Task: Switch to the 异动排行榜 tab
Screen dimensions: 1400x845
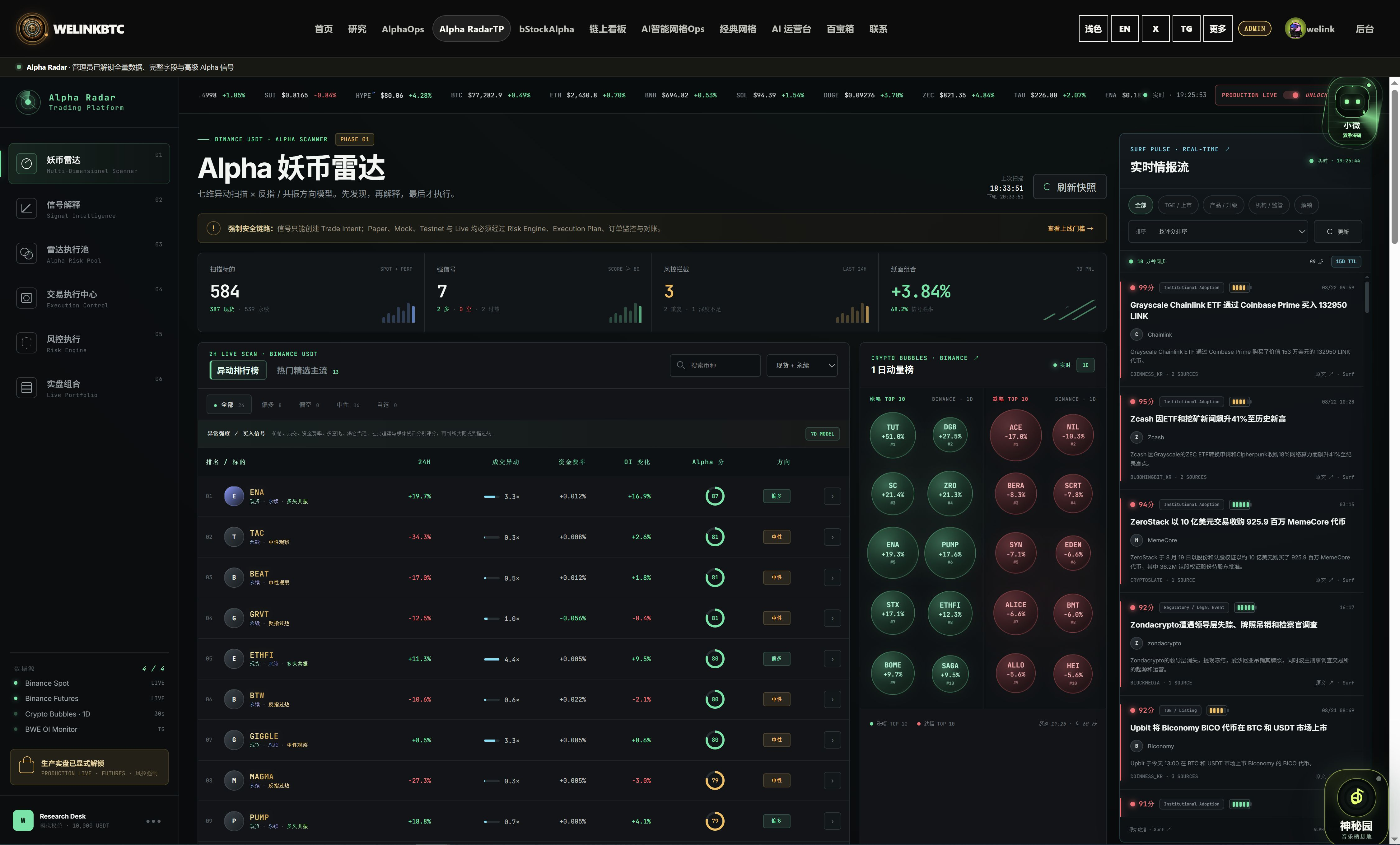Action: [x=237, y=371]
